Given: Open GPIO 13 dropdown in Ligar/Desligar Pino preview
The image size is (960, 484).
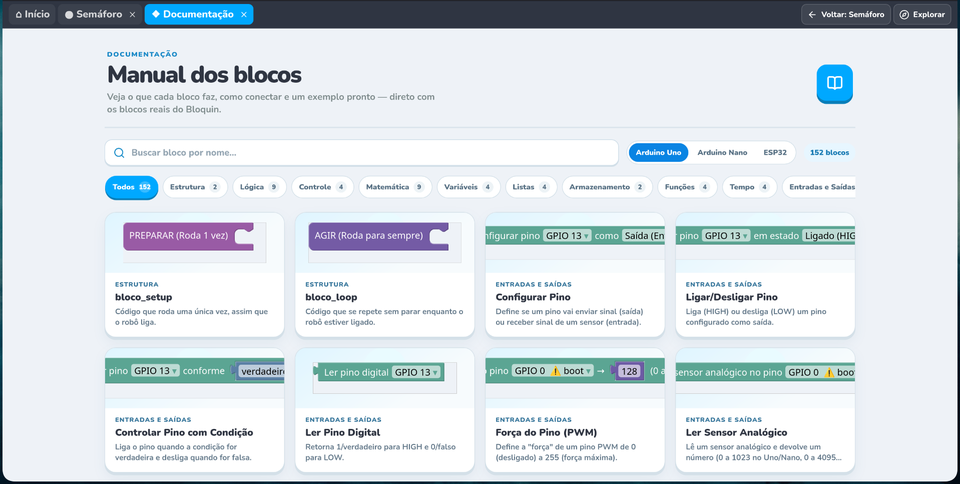Looking at the screenshot, I should click(x=726, y=236).
